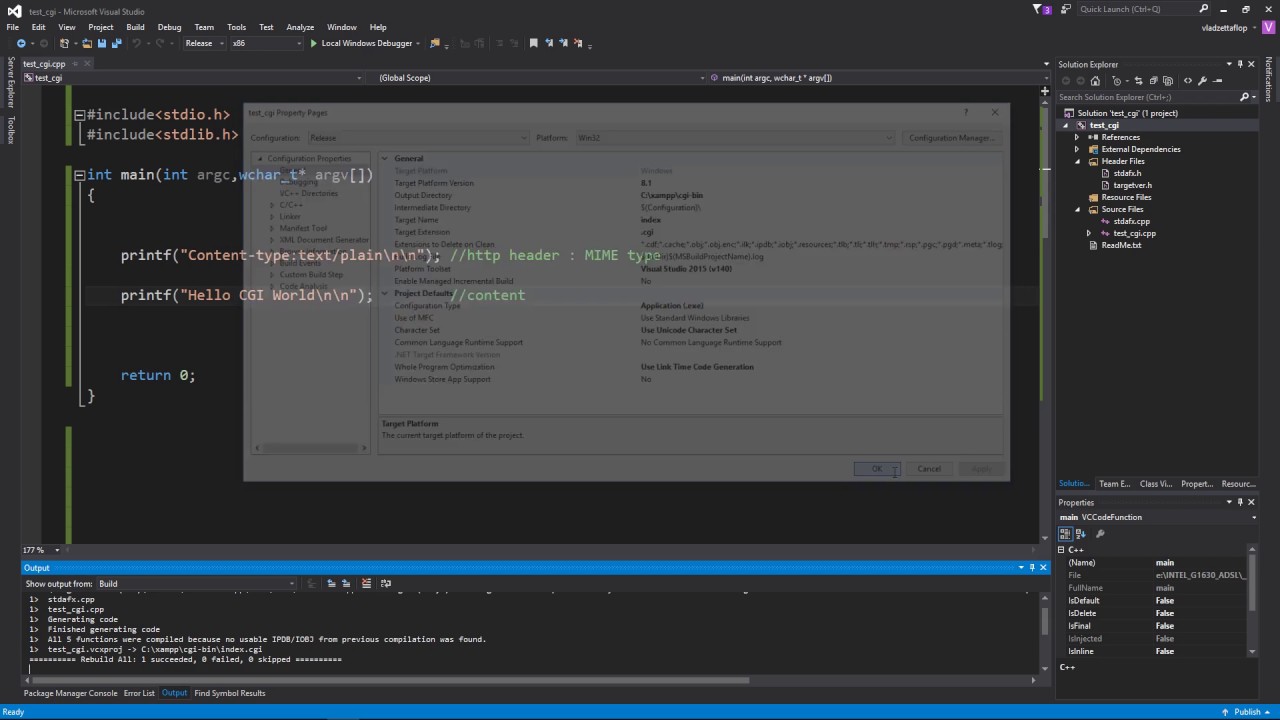1280x720 pixels.
Task: Switch Properties panel to Alphabetical view
Action: point(1080,534)
